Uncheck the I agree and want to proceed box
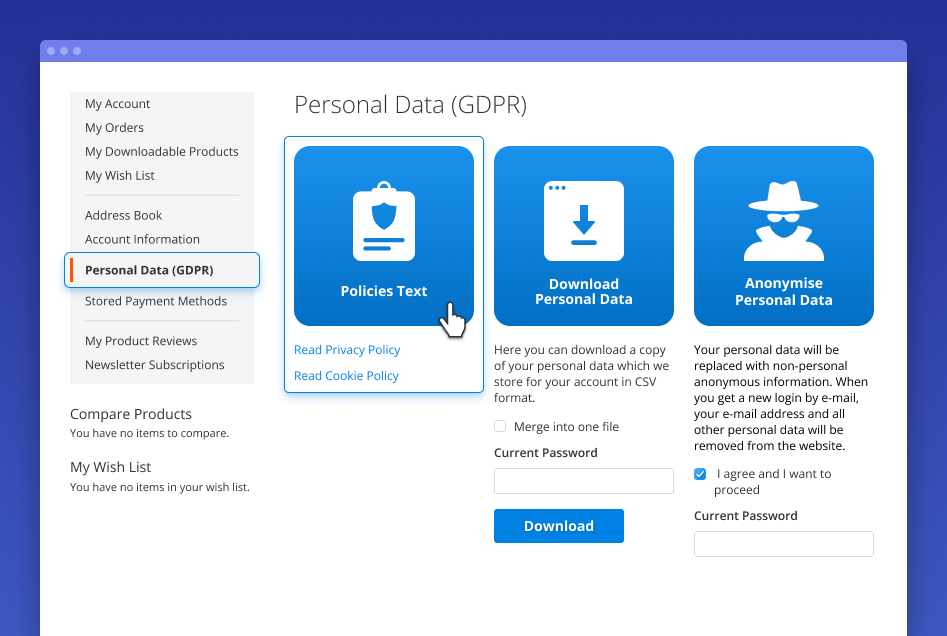This screenshot has width=947, height=636. [700, 474]
